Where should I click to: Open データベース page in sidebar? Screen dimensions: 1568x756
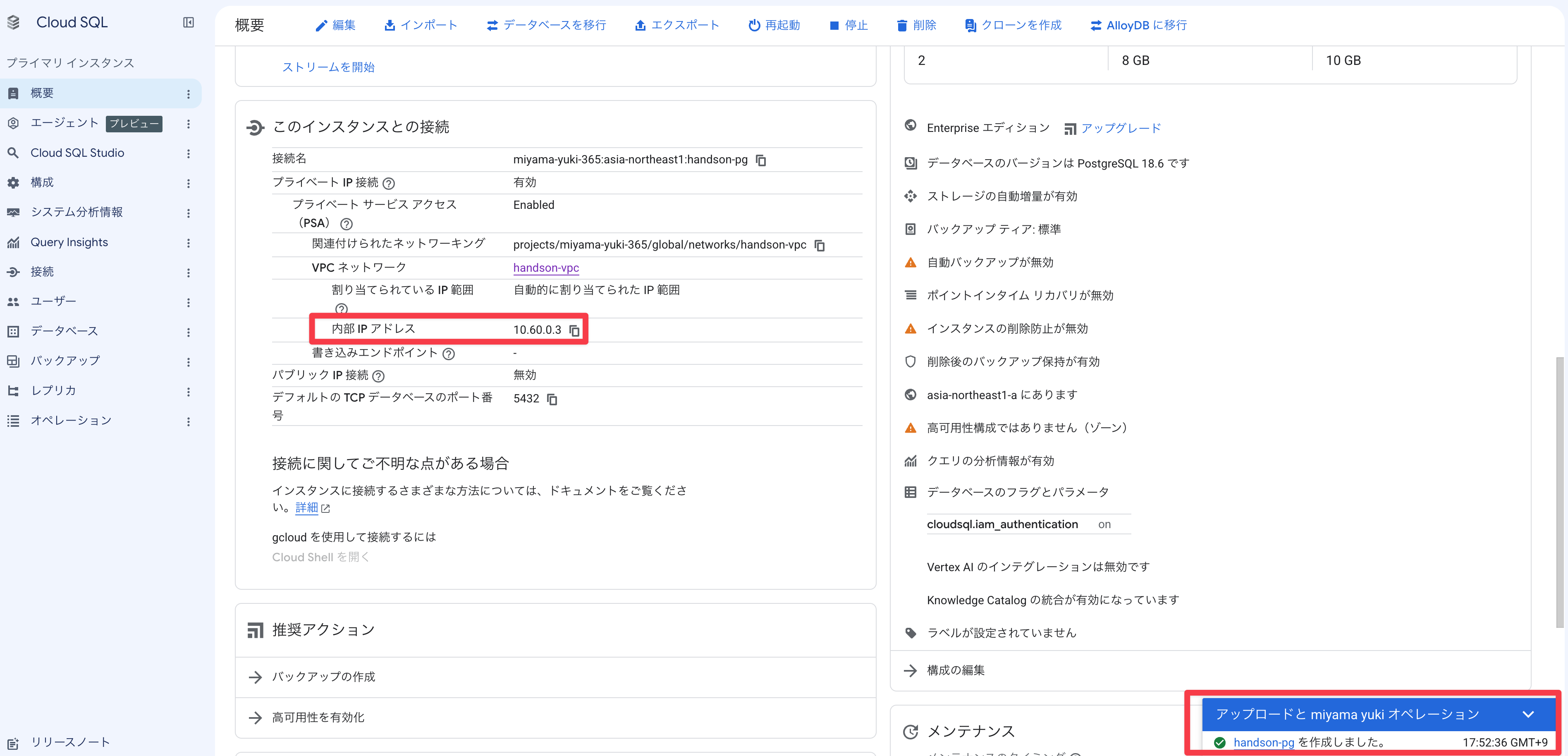[x=100, y=332]
